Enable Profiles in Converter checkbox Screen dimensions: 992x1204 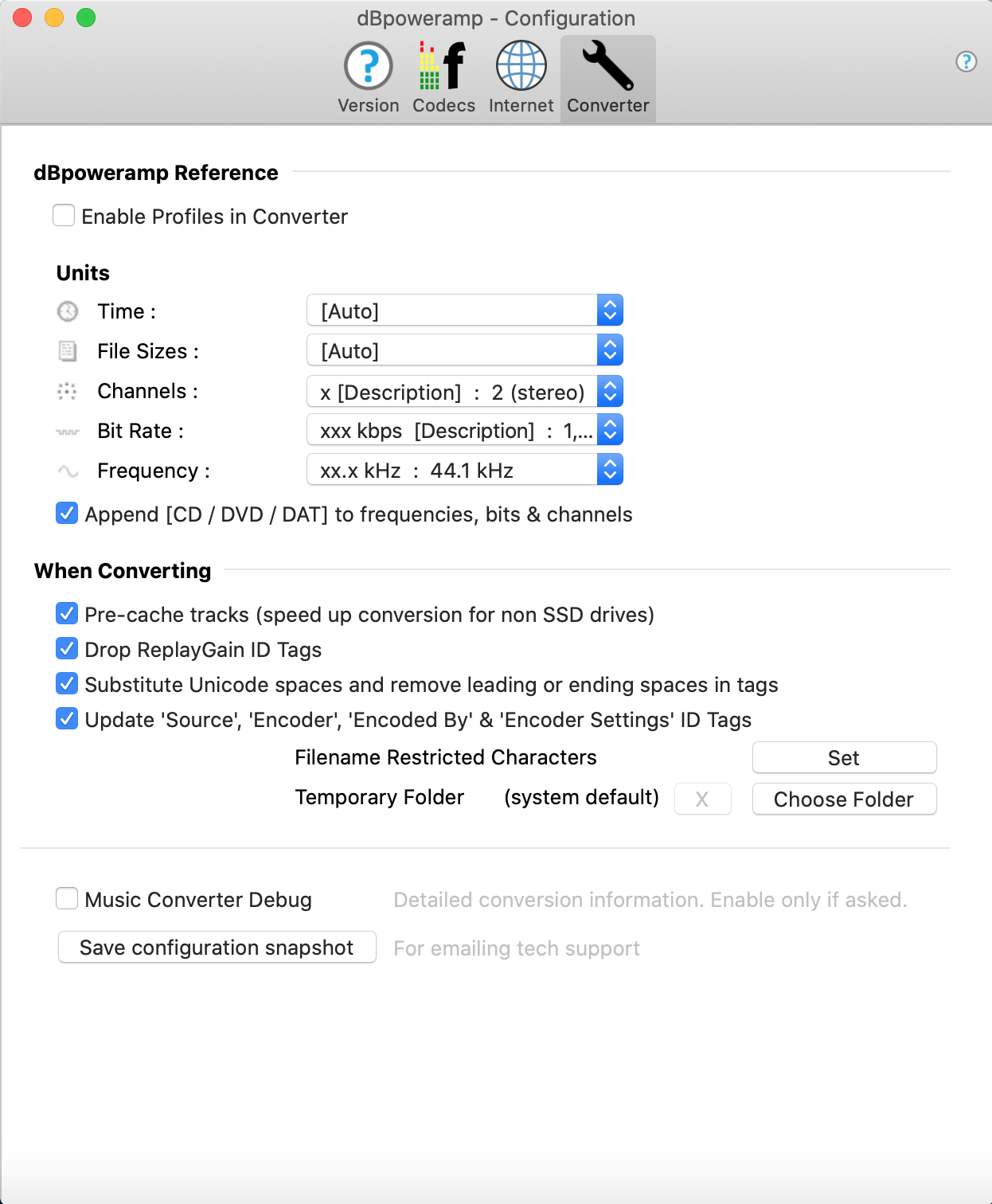pos(64,216)
